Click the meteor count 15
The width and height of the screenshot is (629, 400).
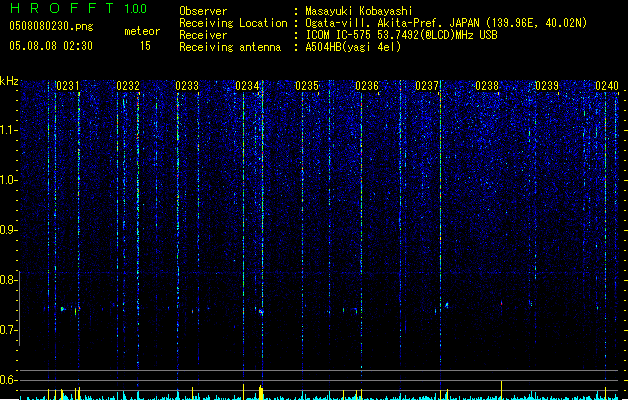pos(145,46)
